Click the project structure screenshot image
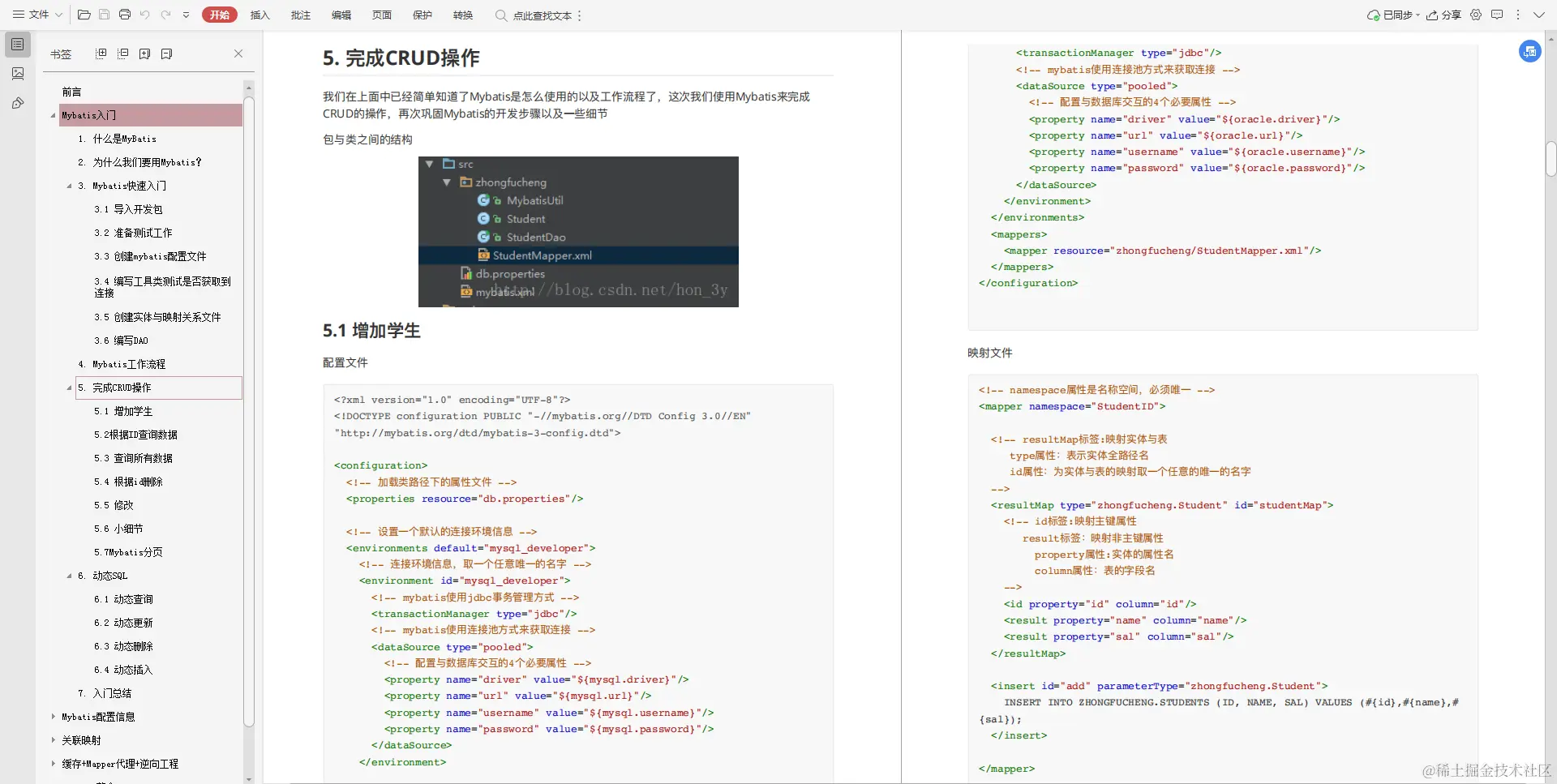 pyautogui.click(x=578, y=232)
